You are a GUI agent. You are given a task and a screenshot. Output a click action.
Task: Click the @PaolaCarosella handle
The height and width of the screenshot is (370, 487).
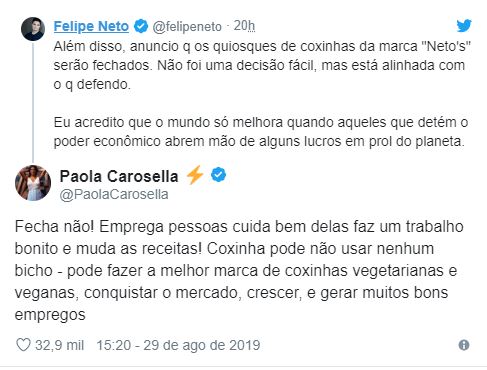[114, 194]
